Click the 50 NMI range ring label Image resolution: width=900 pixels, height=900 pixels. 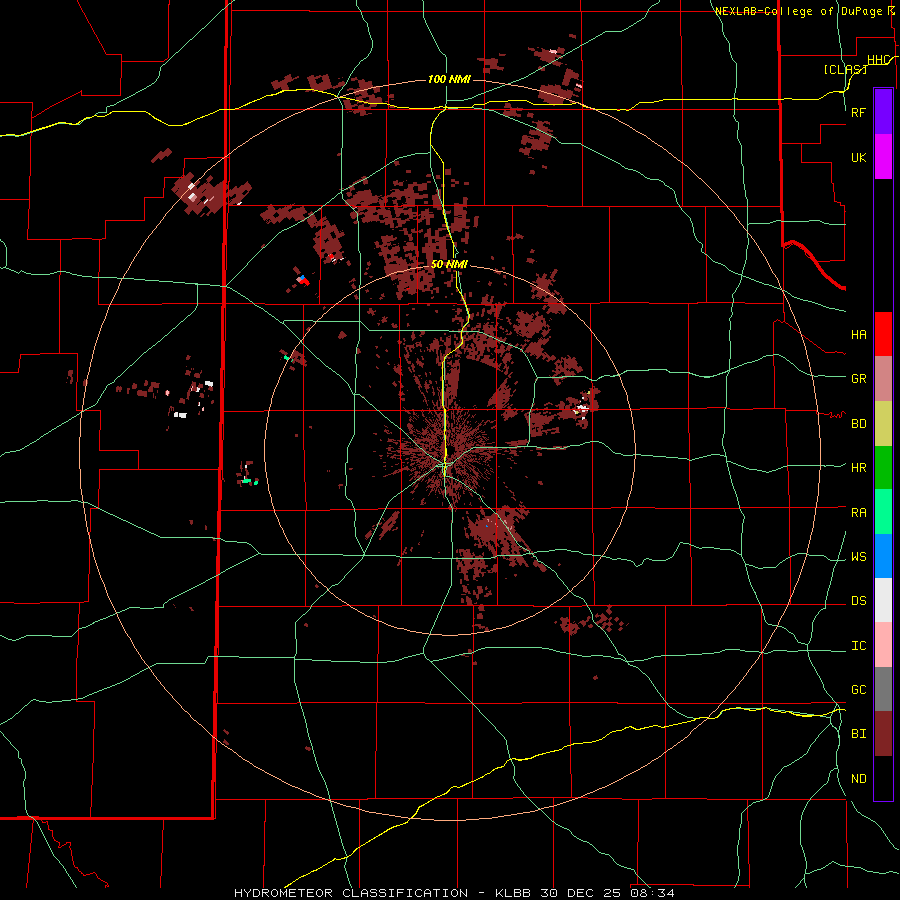click(449, 264)
